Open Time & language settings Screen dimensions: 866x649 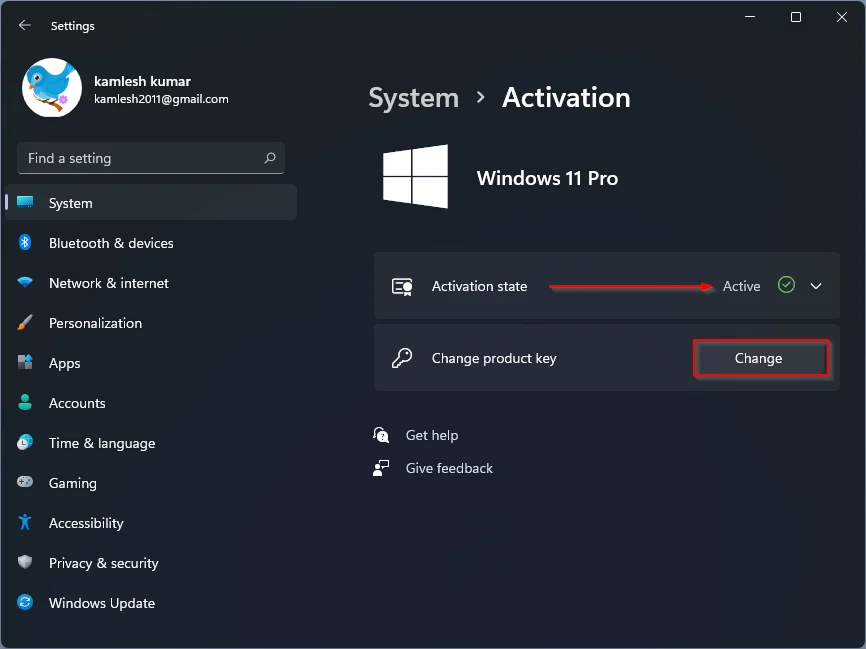coord(151,443)
